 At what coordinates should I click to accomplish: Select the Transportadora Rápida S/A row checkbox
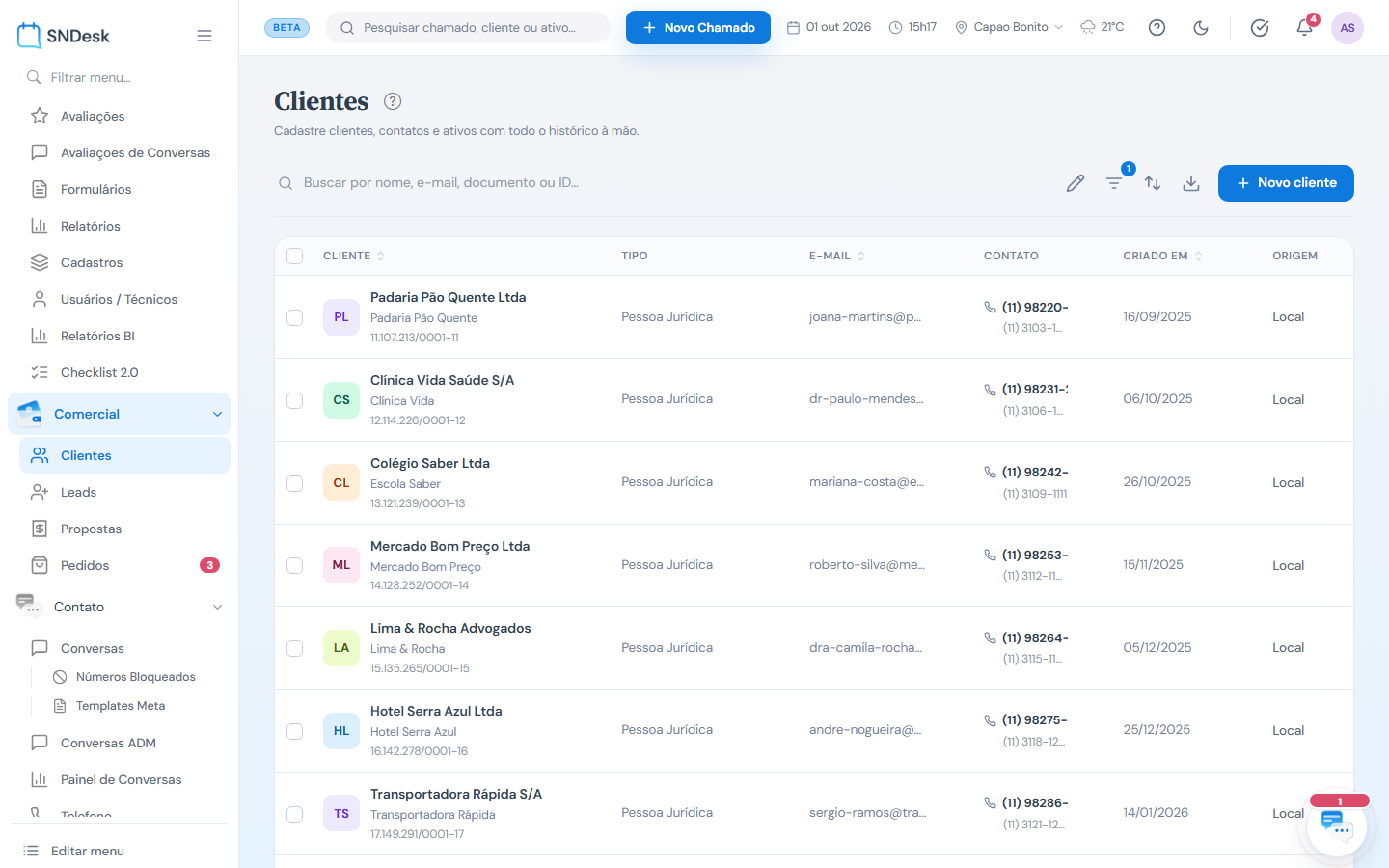coord(295,814)
